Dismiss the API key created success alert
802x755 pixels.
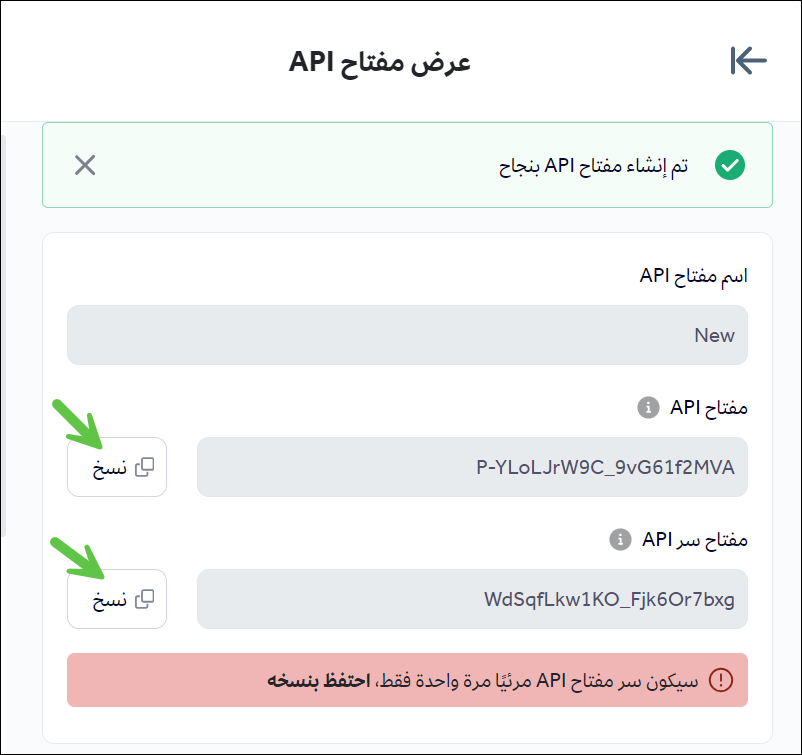click(85, 165)
